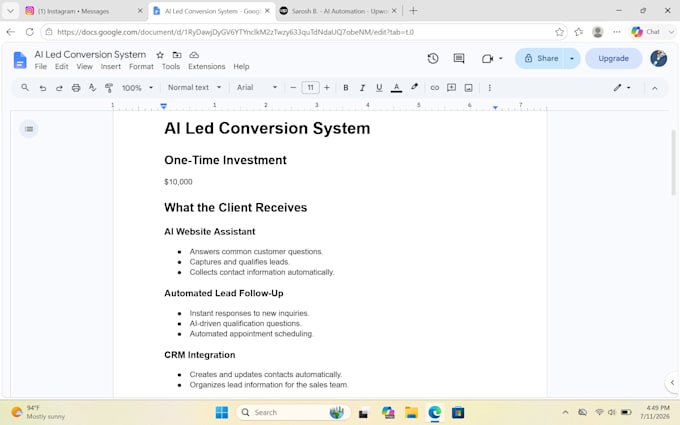Toggle bold formatting

[346, 88]
